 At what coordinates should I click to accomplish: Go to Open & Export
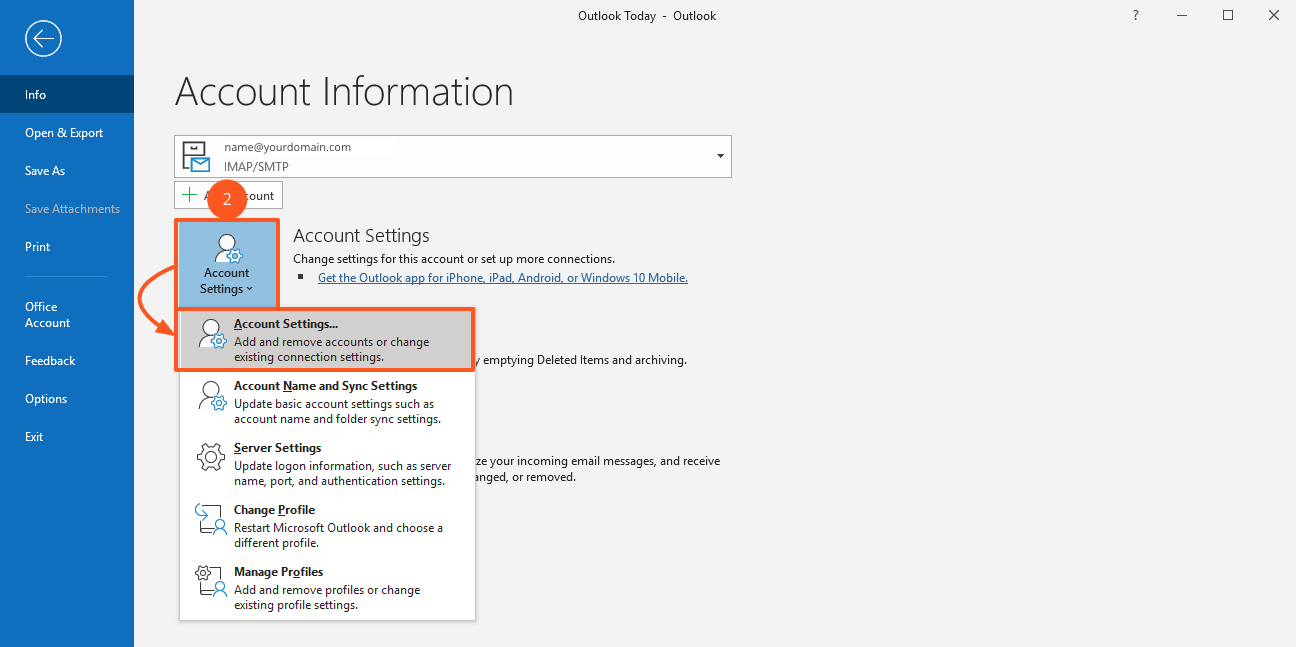64,133
